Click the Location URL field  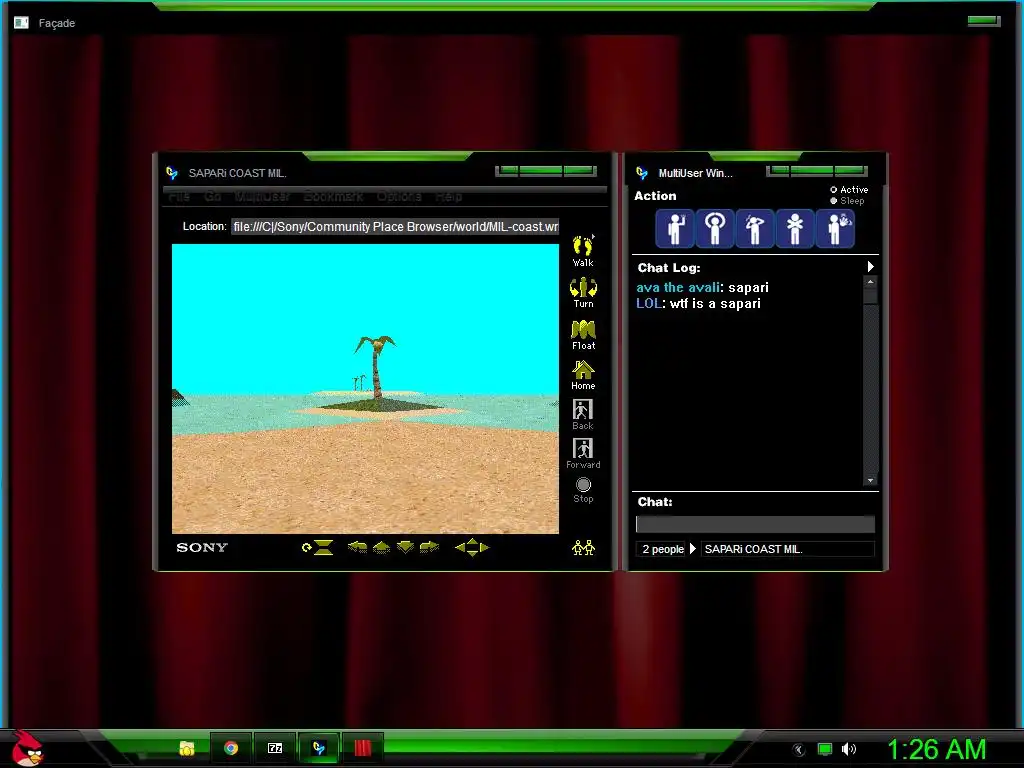[x=395, y=227]
